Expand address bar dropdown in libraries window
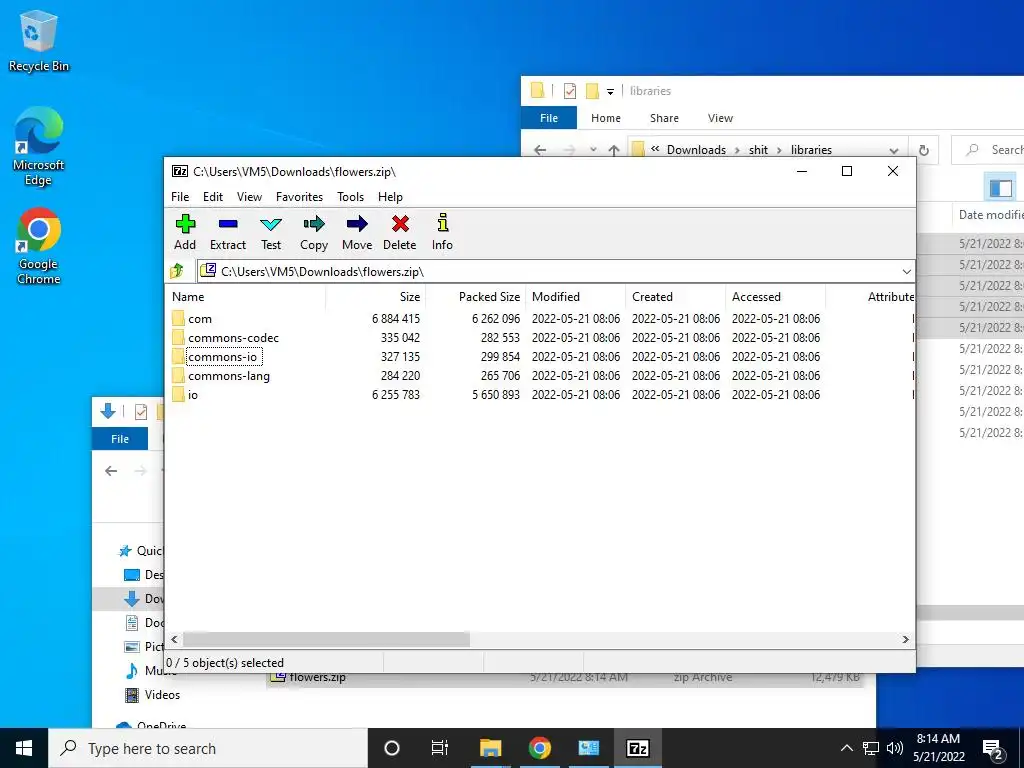The width and height of the screenshot is (1024, 768). (x=894, y=150)
